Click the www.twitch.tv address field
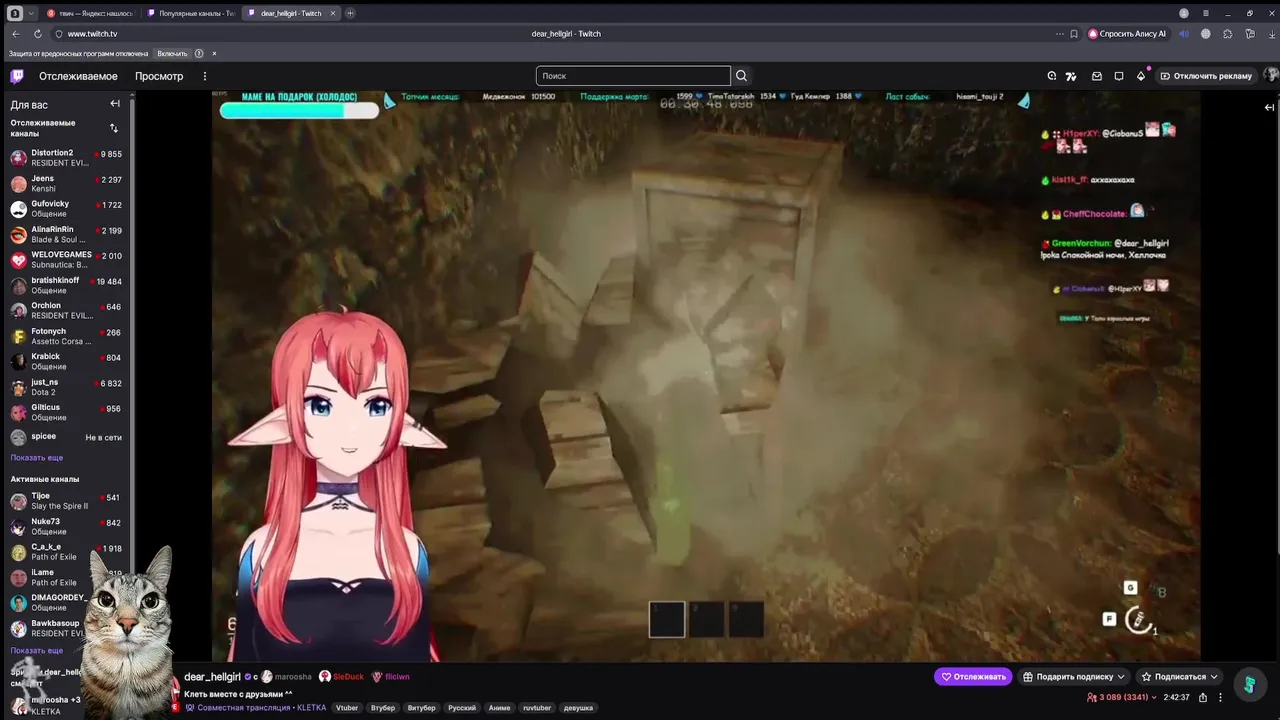Image resolution: width=1280 pixels, height=720 pixels. (x=92, y=34)
